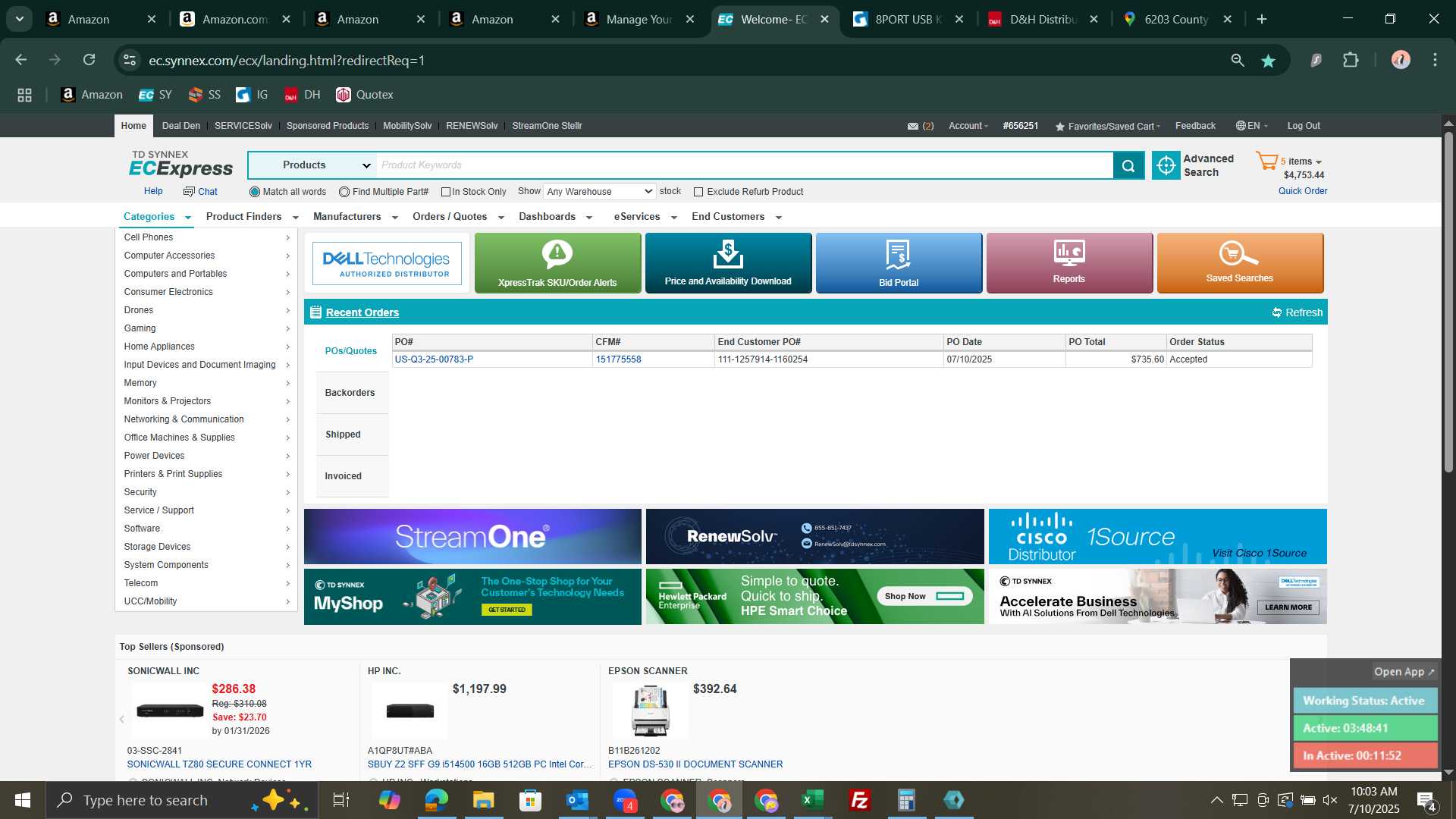
Task: Switch to Sponsored Products tab
Action: tap(328, 126)
